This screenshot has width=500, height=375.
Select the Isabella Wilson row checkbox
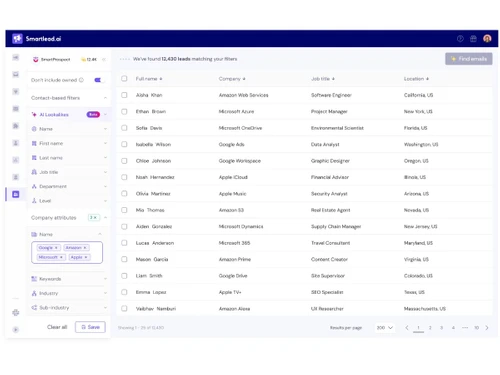pyautogui.click(x=124, y=144)
